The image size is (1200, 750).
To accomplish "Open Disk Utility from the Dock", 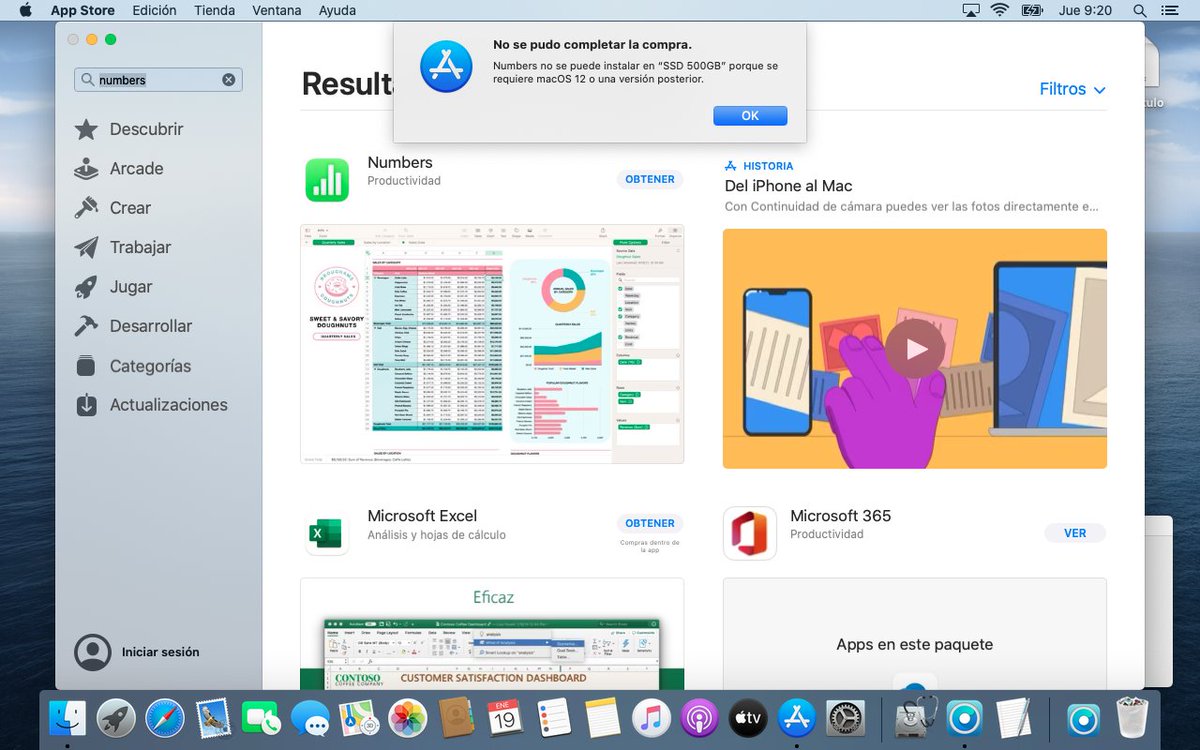I will (x=916, y=717).
